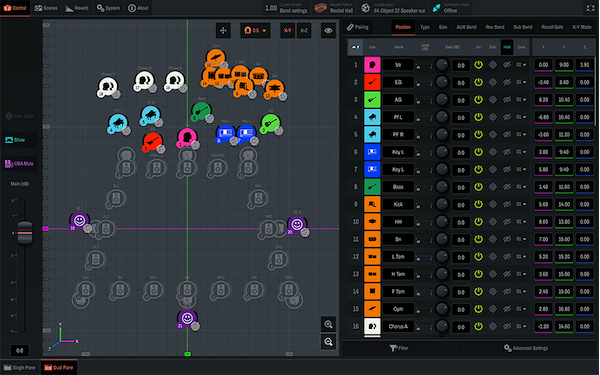Select the red electric guitar object on map
Image resolution: width=600 pixels, height=375 pixels.
tap(152, 142)
